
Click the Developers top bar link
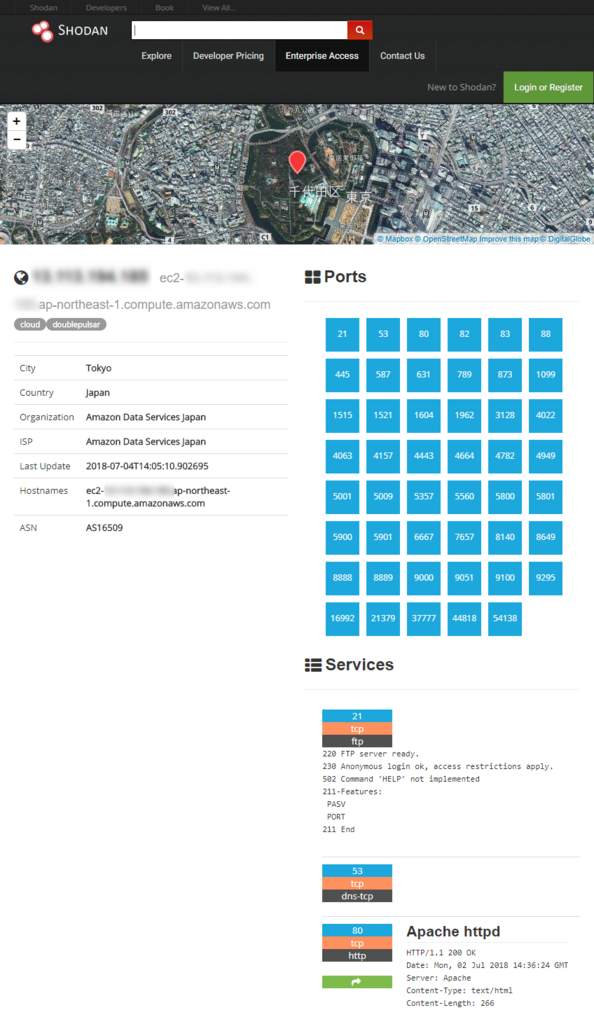[106, 8]
